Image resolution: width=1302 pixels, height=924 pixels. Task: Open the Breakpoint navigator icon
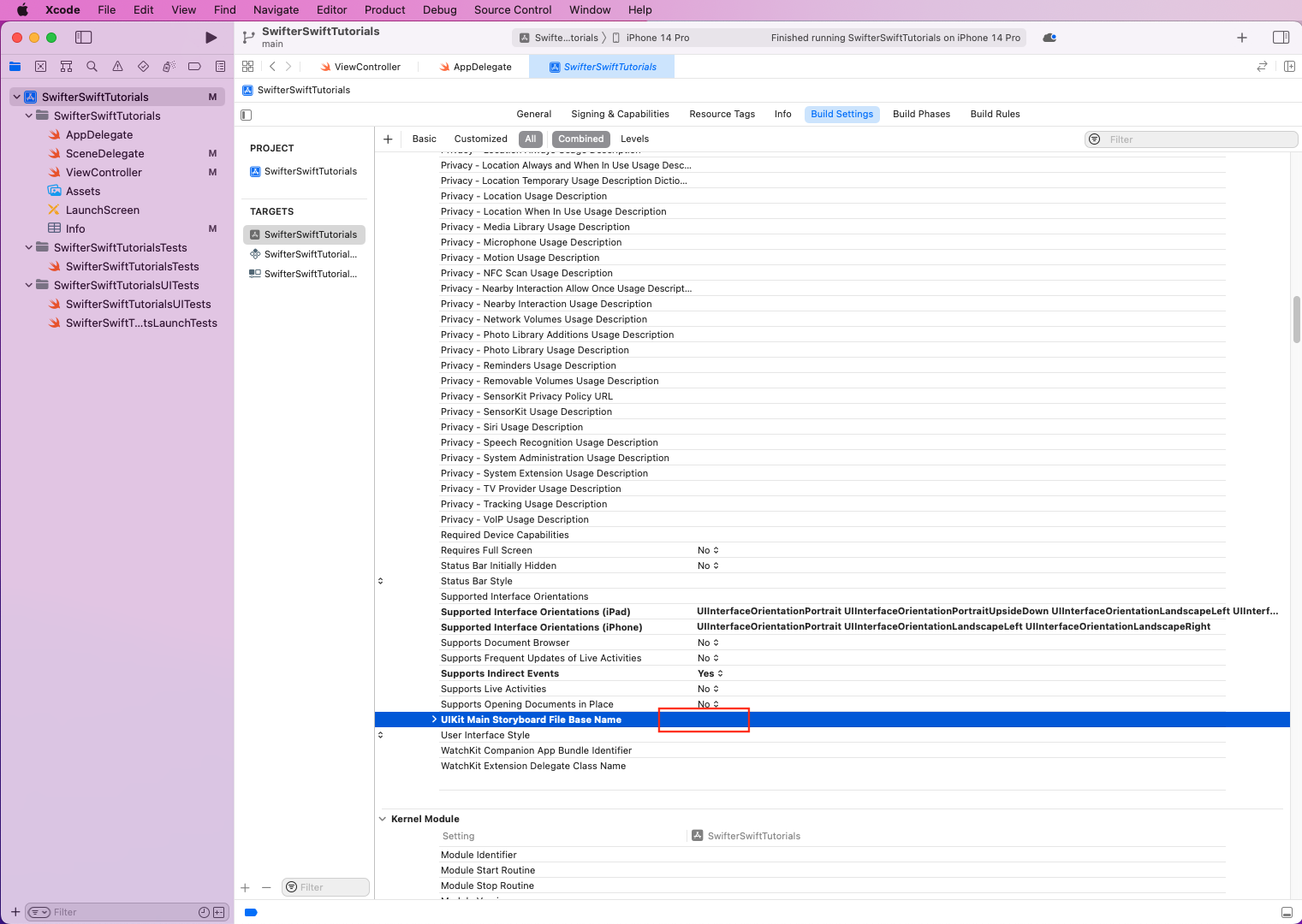tap(194, 66)
